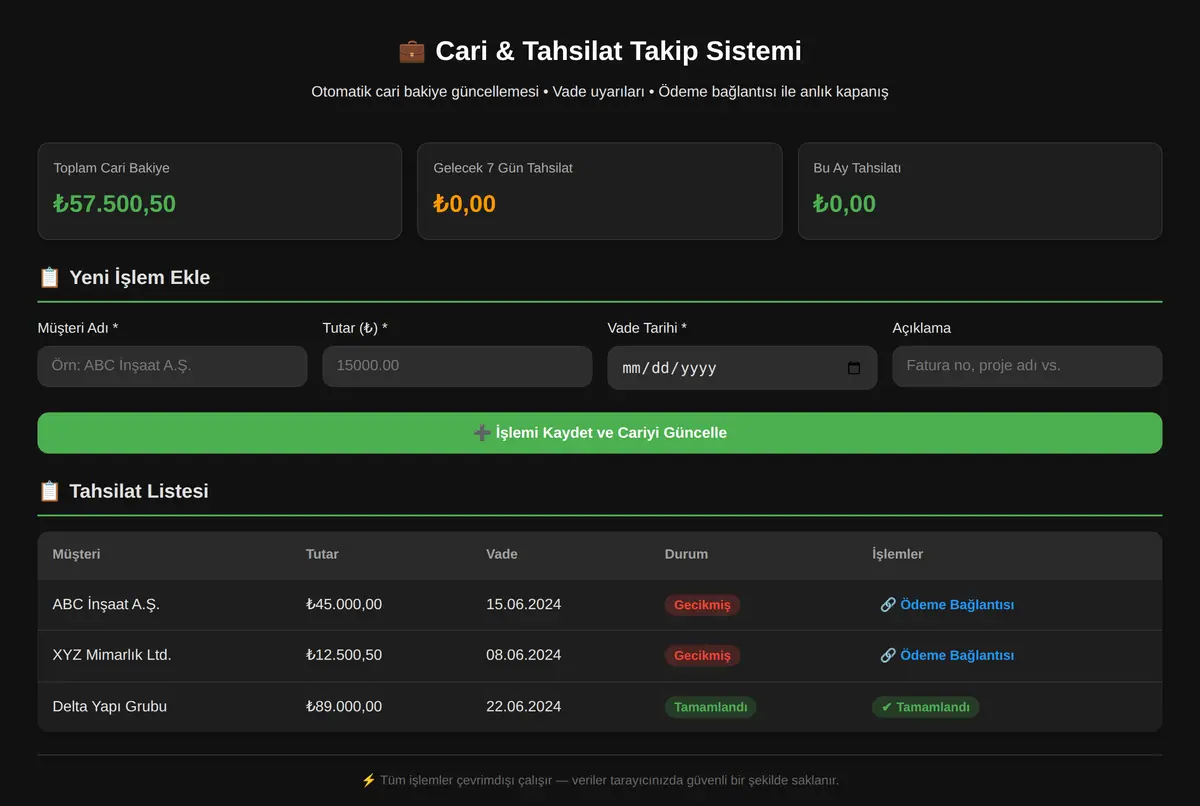Click the Vade Tarihi date field
The width and height of the screenshot is (1200, 806).
pyautogui.click(x=742, y=368)
